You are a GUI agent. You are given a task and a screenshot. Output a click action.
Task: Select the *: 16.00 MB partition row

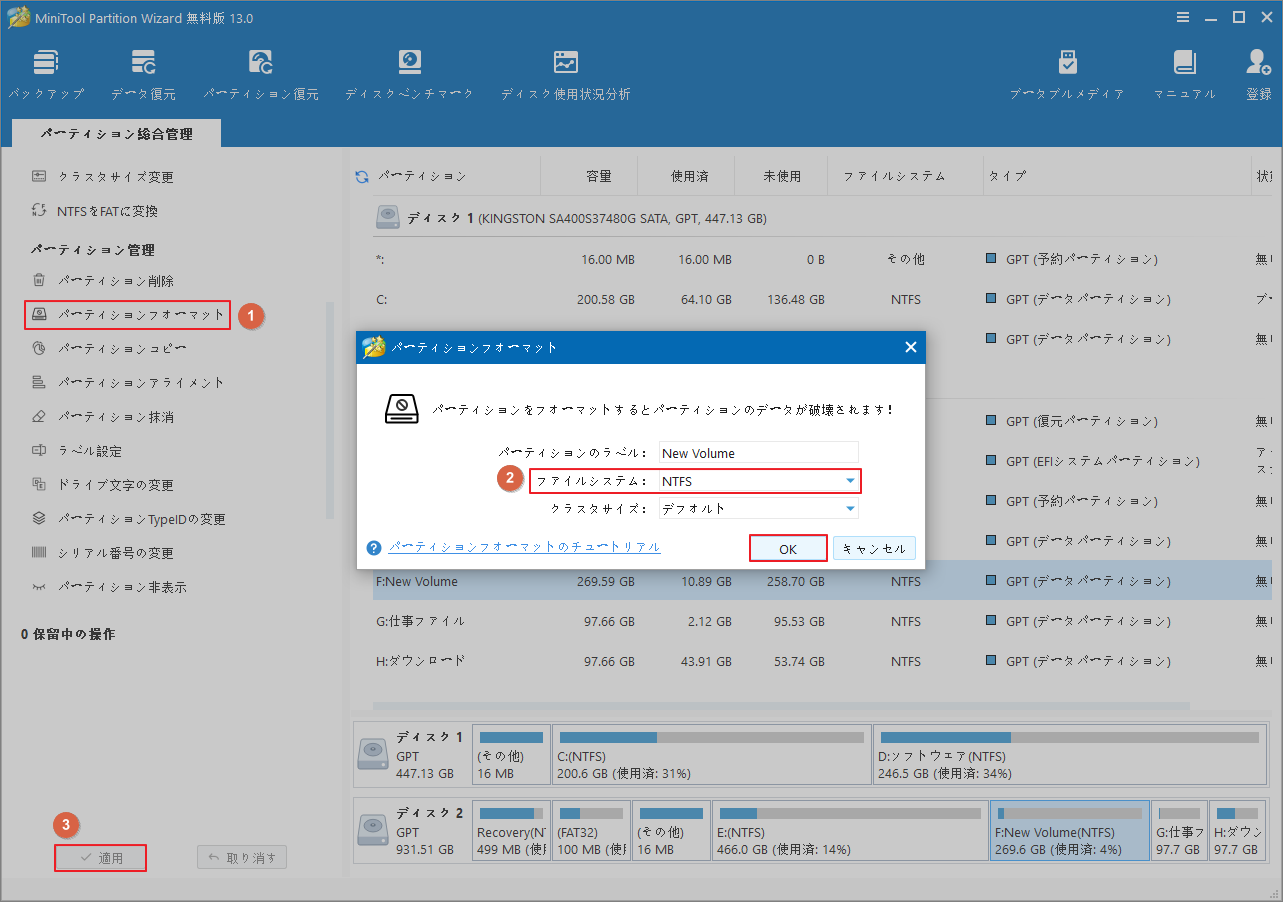822,259
